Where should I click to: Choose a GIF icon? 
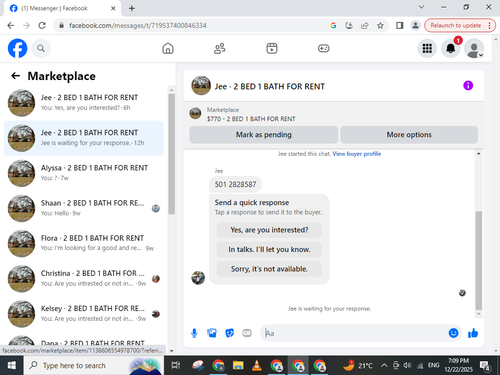247,333
